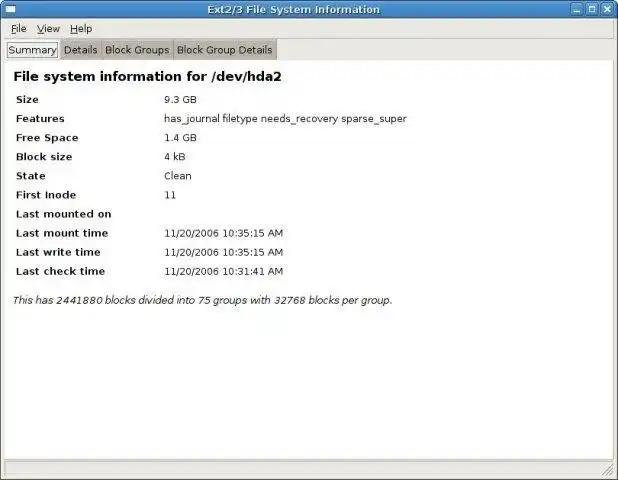Open the Help menu

pyautogui.click(x=81, y=29)
